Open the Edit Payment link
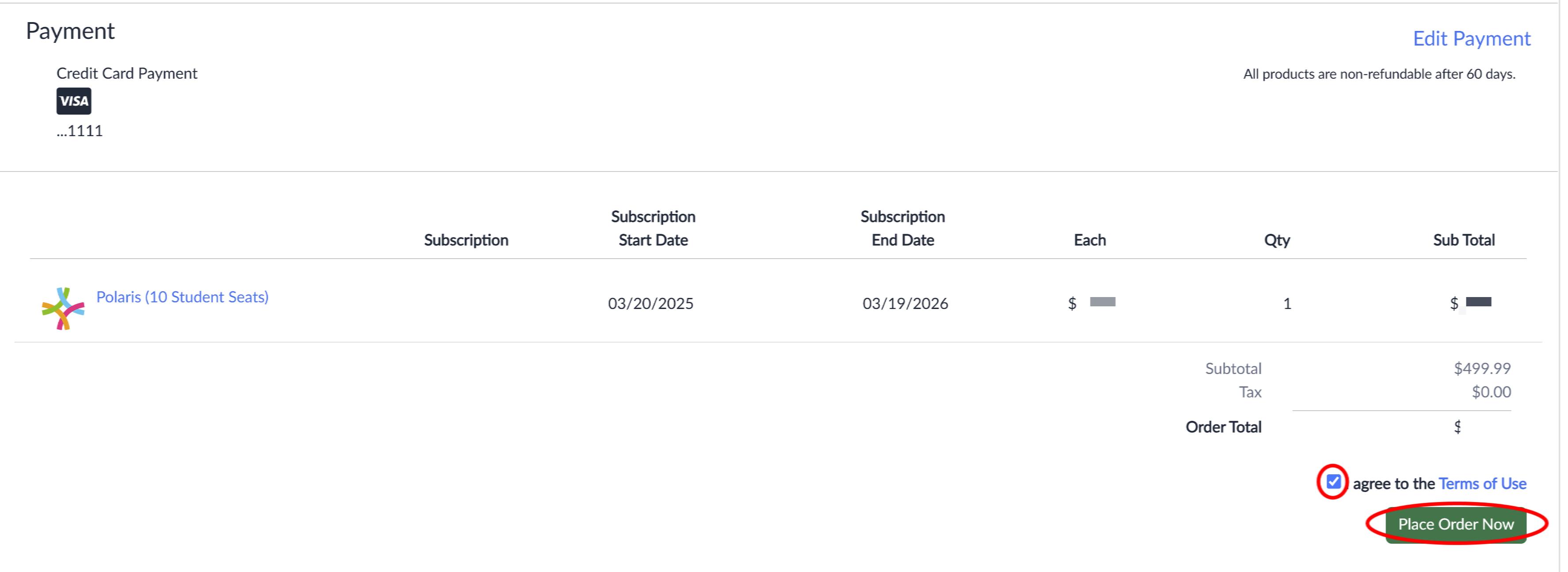This screenshot has height=572, width=1568. click(1471, 38)
